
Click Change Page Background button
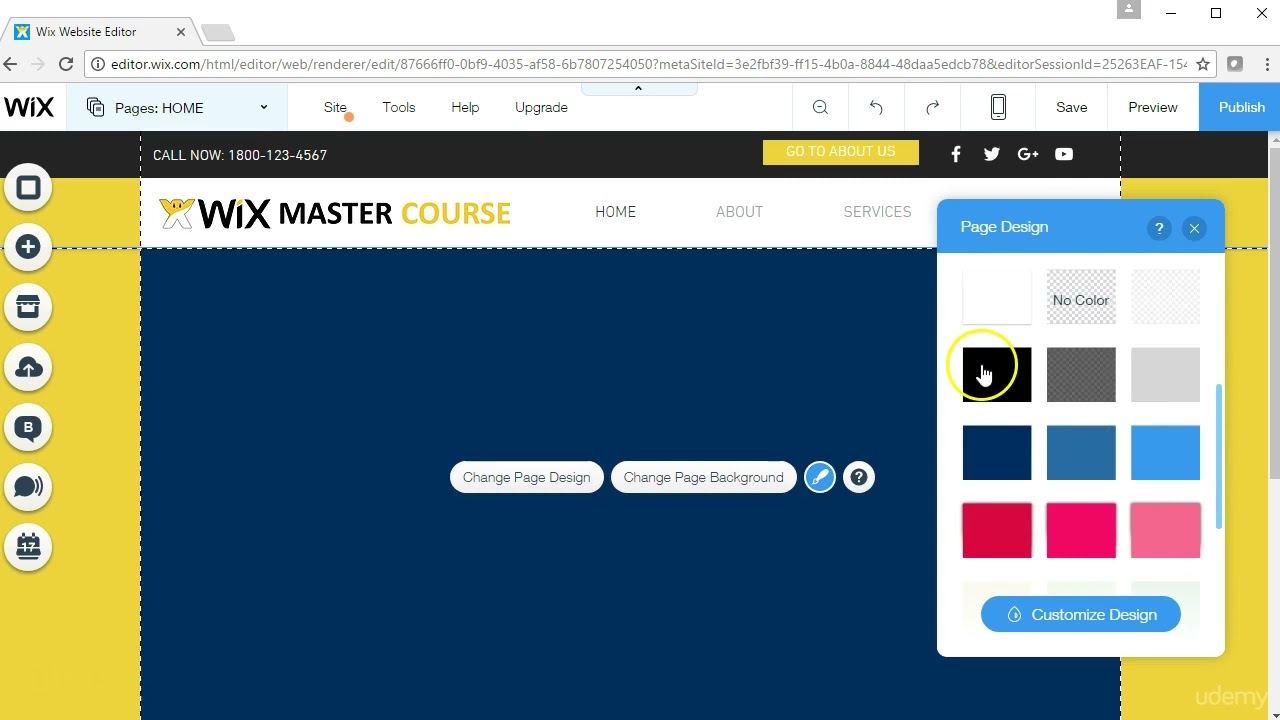tap(704, 477)
